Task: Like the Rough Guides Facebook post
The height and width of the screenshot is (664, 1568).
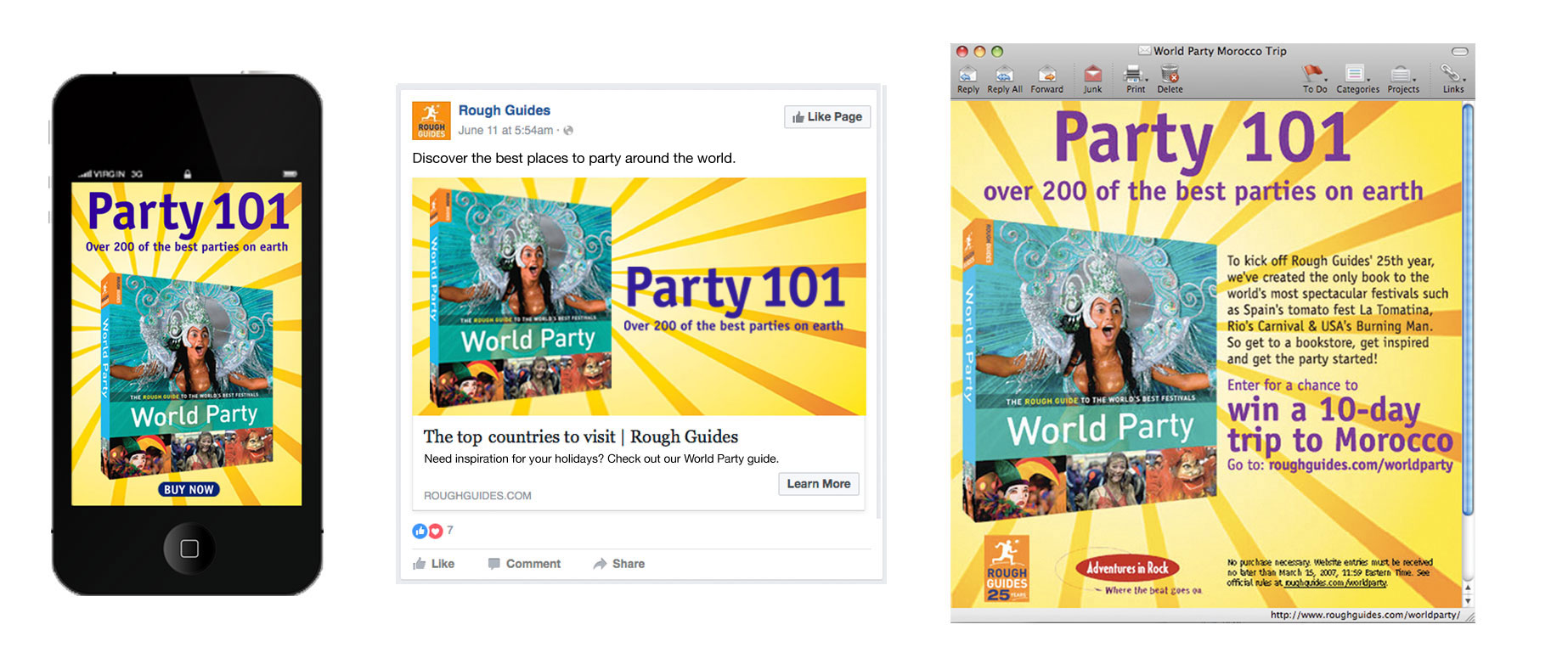Action: click(434, 564)
